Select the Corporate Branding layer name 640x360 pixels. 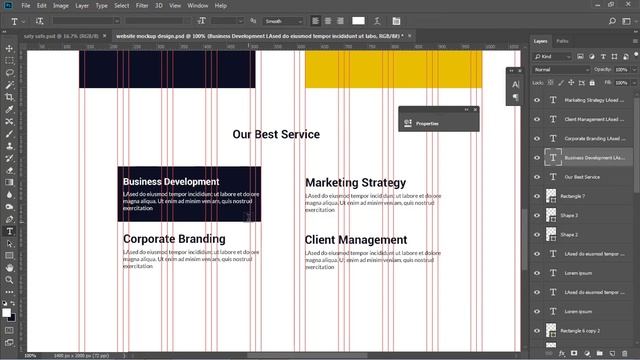pyautogui.click(x=595, y=138)
